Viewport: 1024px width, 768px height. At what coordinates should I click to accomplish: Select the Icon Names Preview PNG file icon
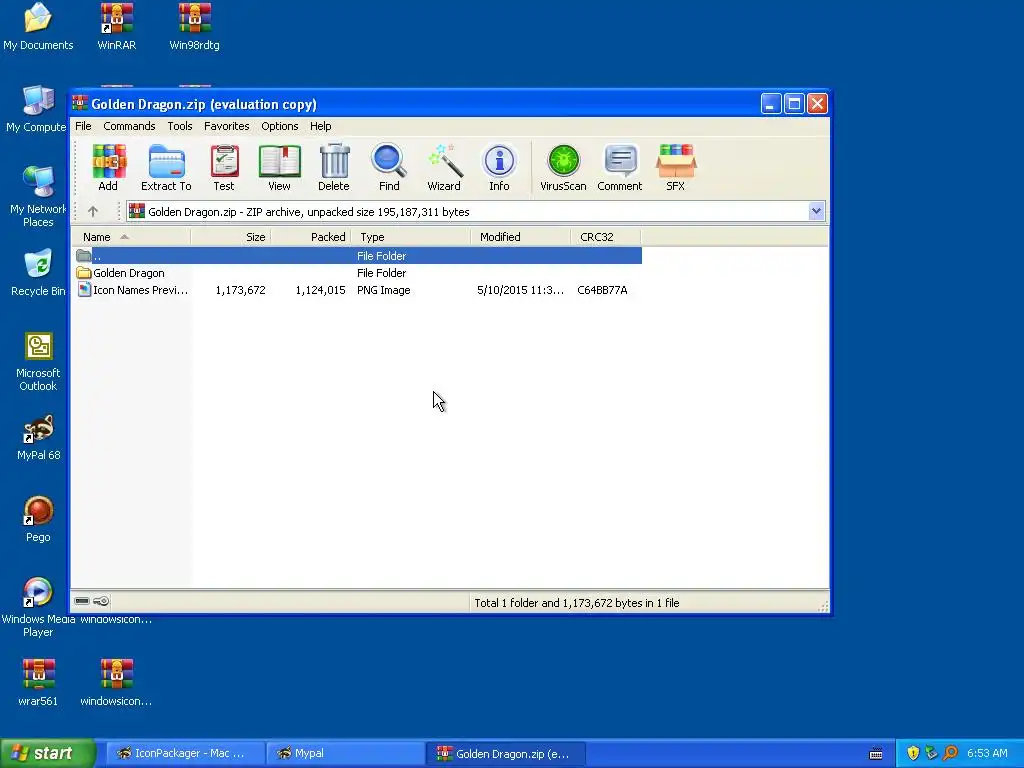pyautogui.click(x=84, y=290)
